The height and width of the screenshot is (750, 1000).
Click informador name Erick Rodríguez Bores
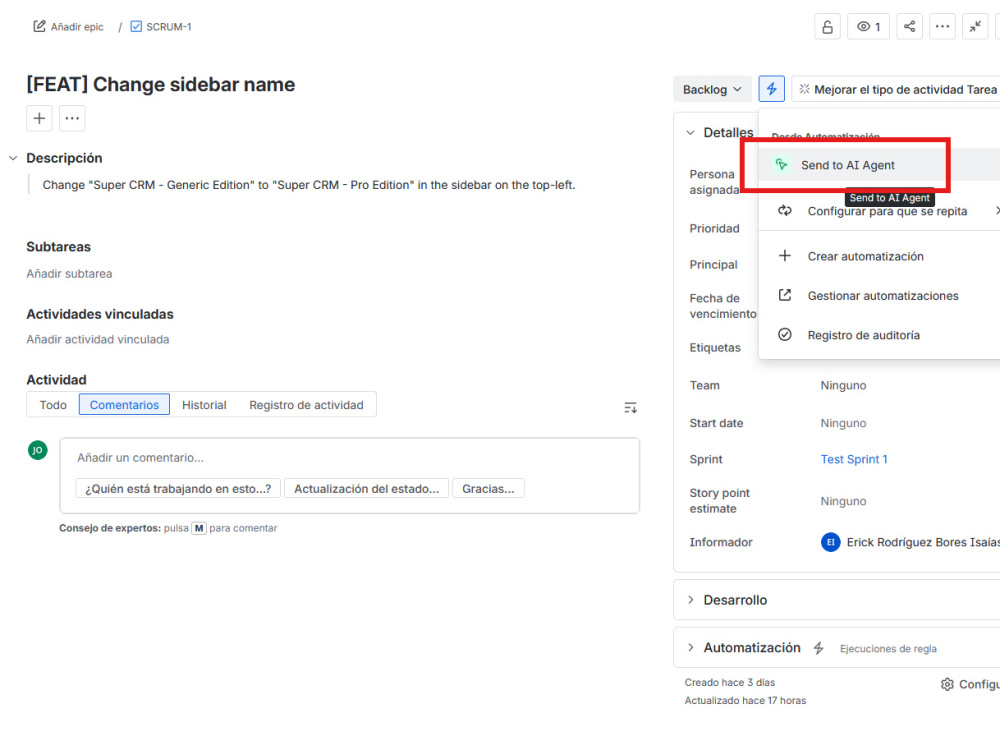pos(923,542)
